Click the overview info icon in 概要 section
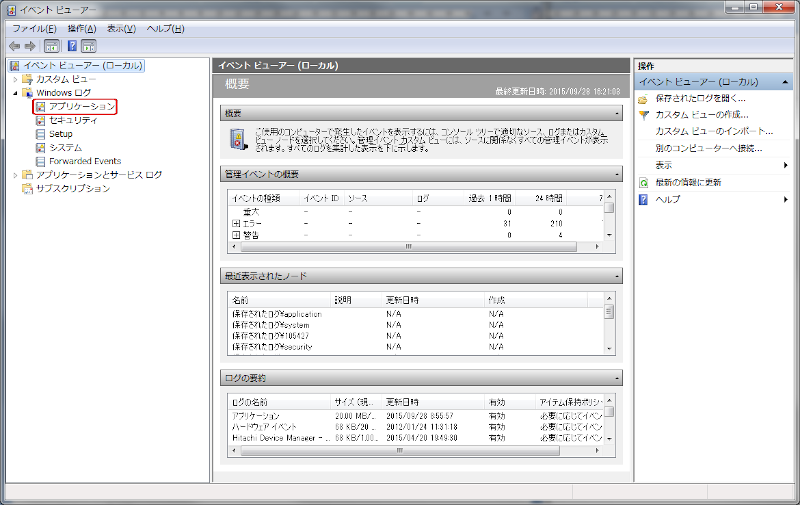This screenshot has height=505, width=800. [x=239, y=139]
